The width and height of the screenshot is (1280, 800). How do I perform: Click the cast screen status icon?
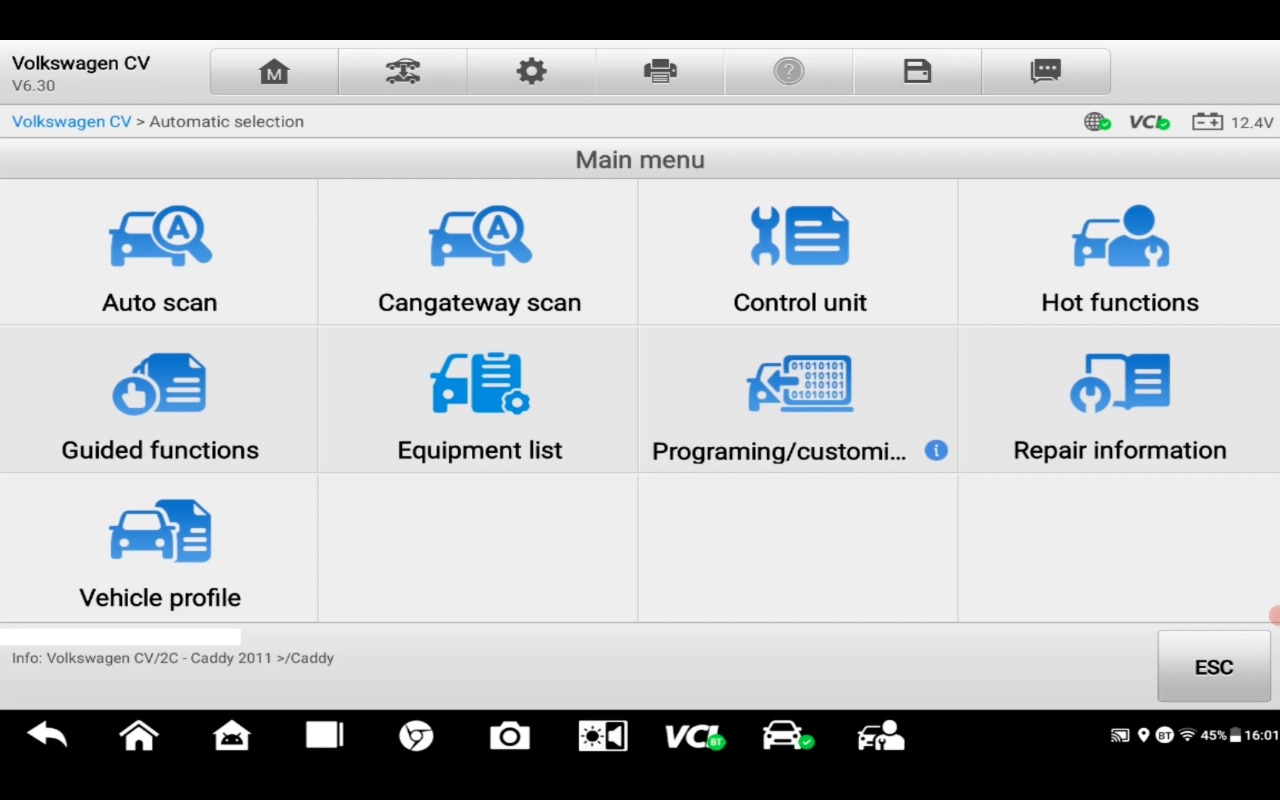(x=1120, y=735)
